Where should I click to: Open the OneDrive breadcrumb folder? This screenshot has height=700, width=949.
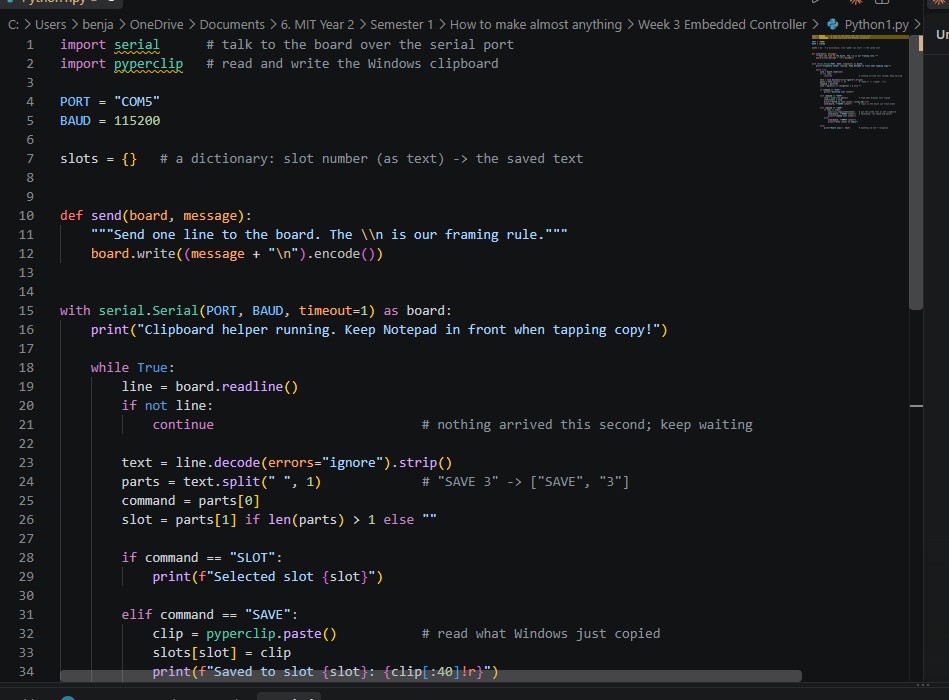tap(156, 24)
